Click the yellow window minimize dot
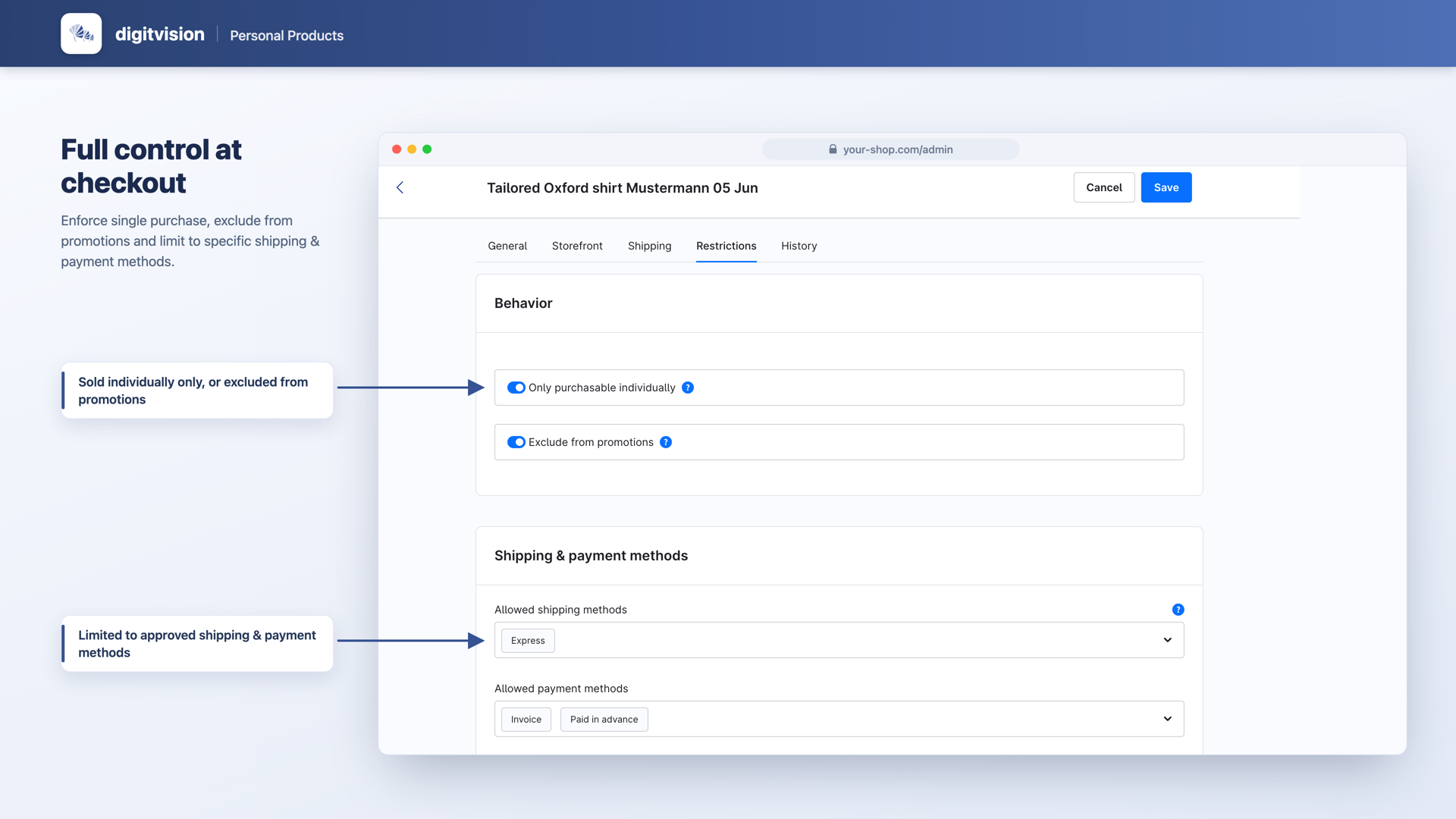 click(412, 149)
